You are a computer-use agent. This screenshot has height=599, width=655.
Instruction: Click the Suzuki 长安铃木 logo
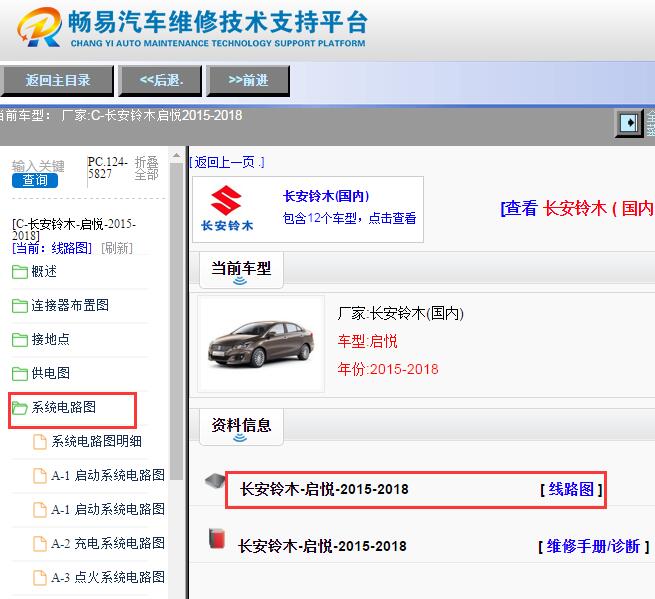(x=227, y=208)
